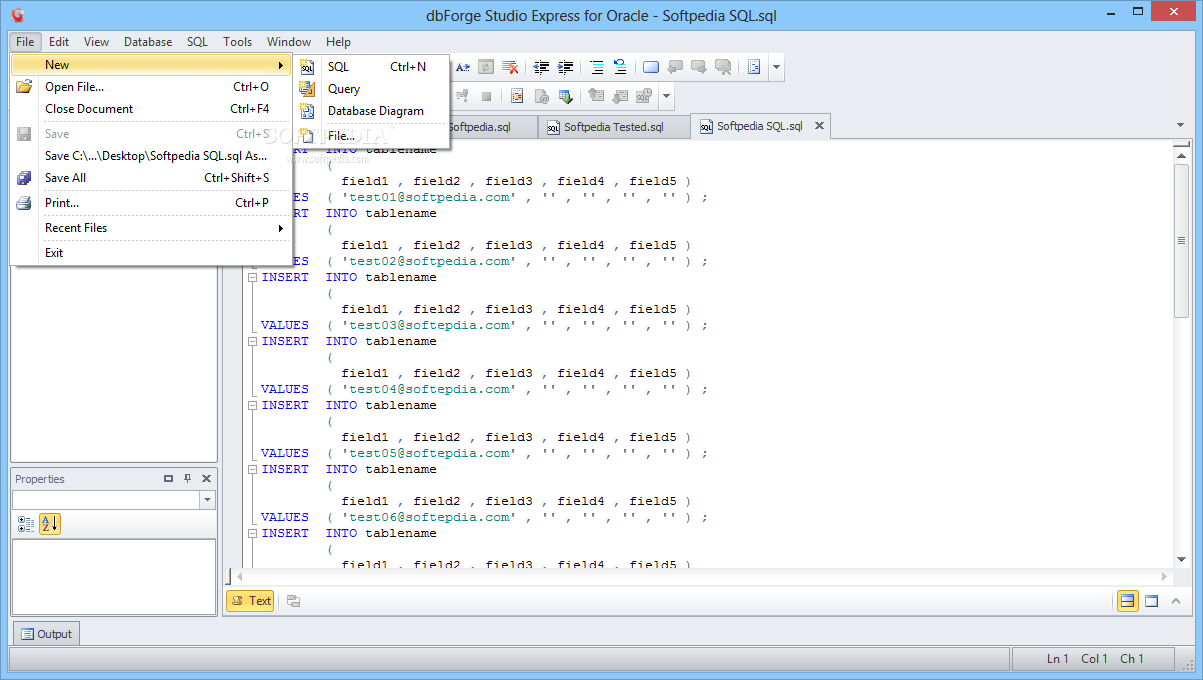Comment selection toolbar icon
Screen dimensions: 1203x680
597,67
